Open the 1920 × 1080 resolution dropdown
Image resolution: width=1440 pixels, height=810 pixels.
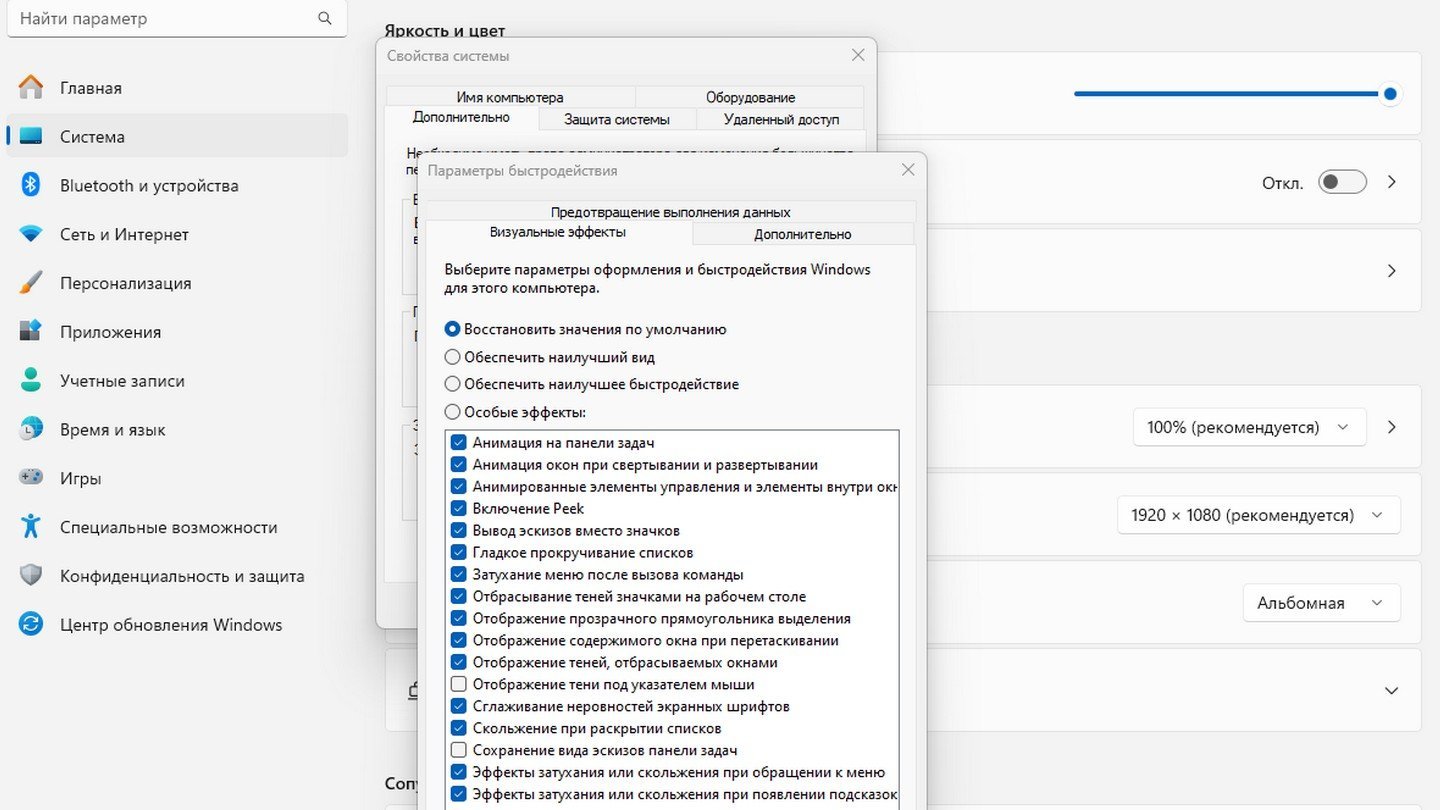coord(1259,515)
